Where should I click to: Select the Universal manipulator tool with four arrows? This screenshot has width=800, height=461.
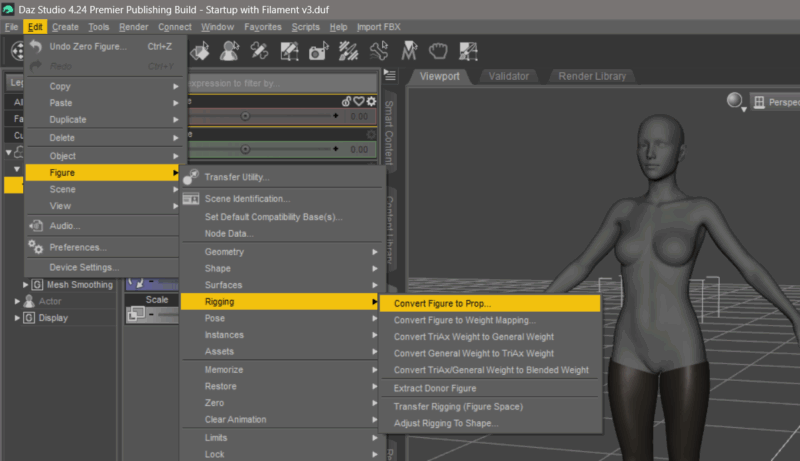point(18,51)
